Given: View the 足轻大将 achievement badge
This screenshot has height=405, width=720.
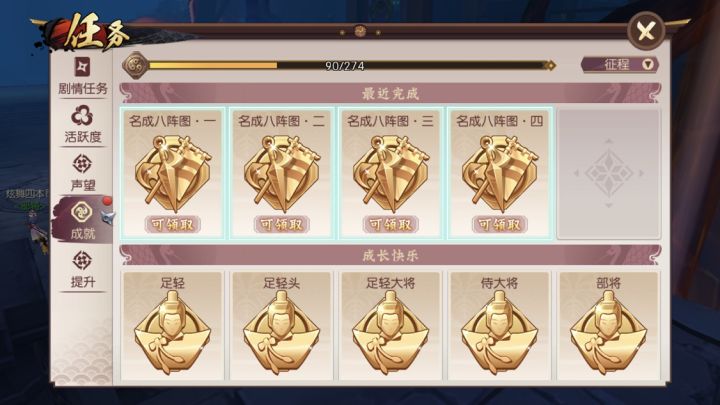Looking at the screenshot, I should (x=390, y=332).
